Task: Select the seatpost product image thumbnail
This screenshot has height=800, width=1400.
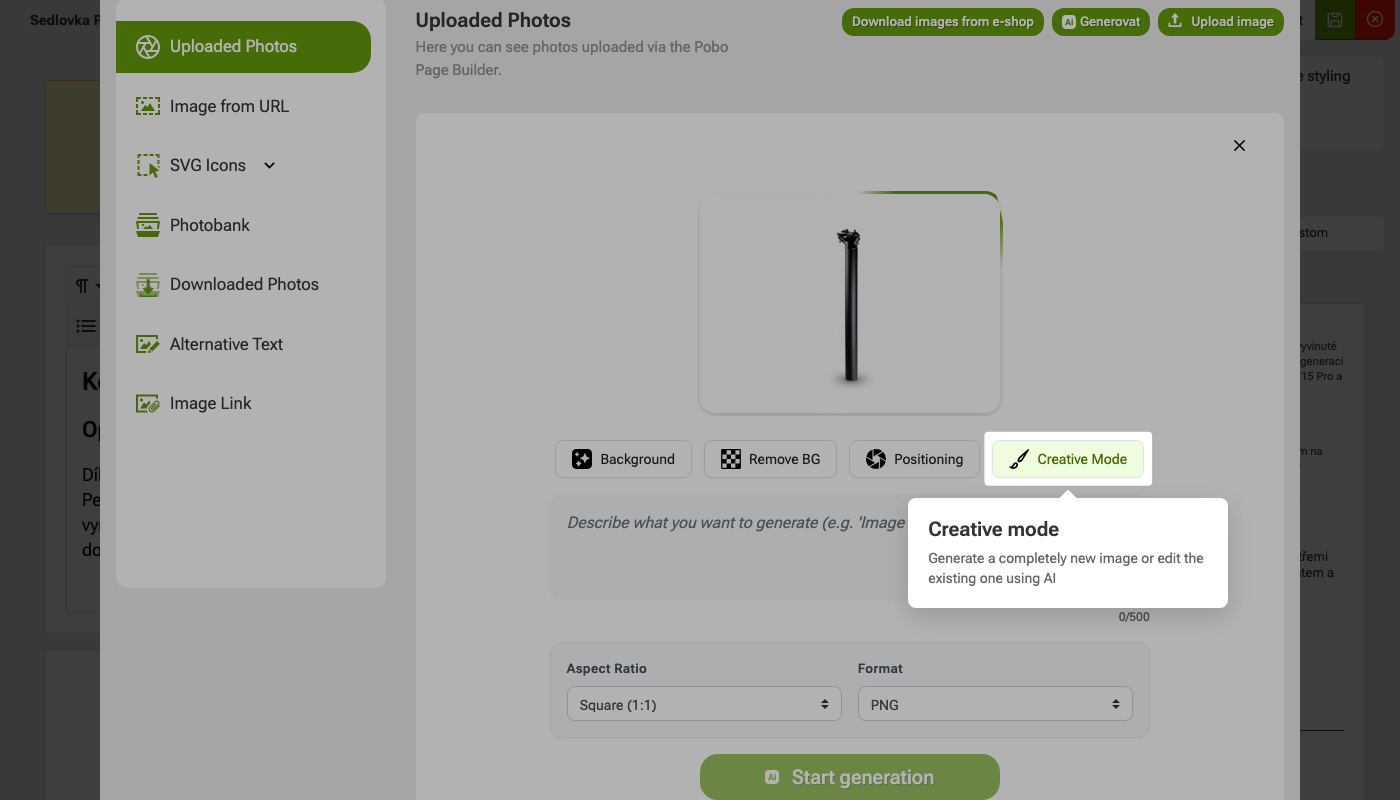Action: point(850,303)
